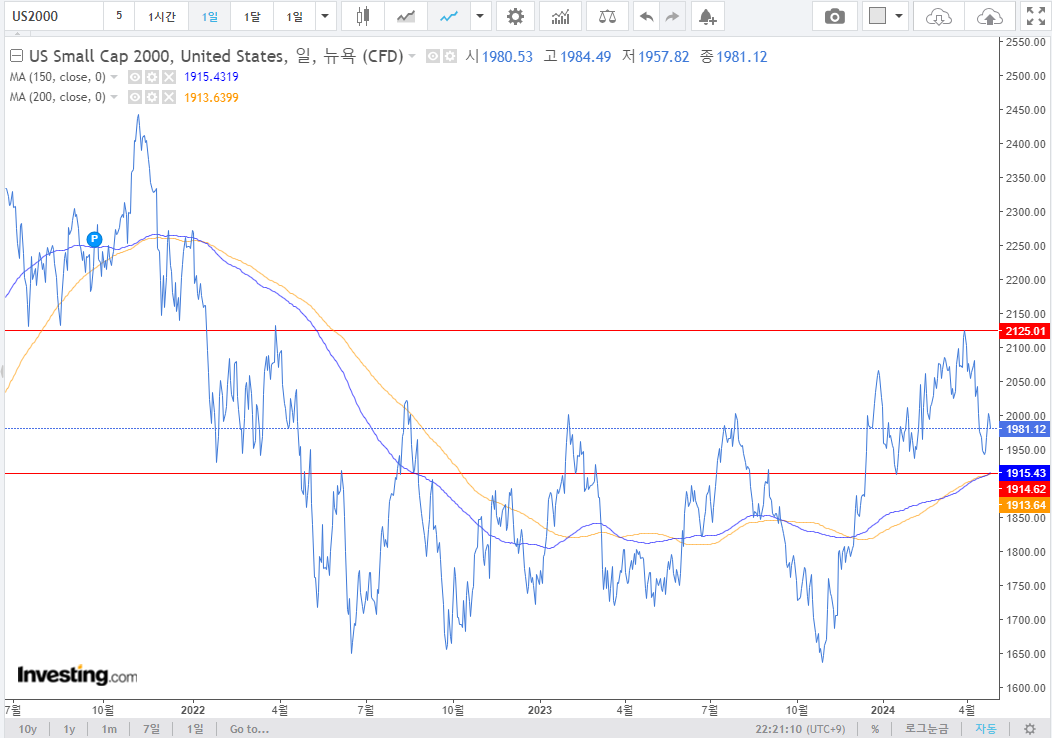This screenshot has height=738, width=1052.
Task: Open dropdown arrow after (CFD) title
Action: [x=412, y=56]
